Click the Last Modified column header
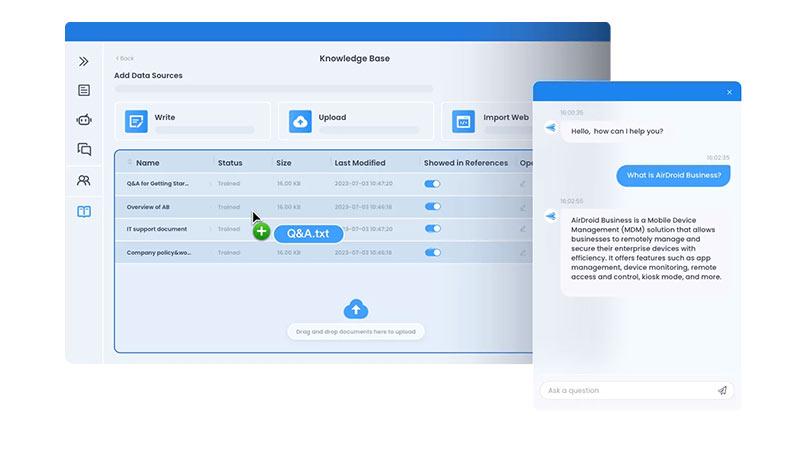The width and height of the screenshot is (800, 450). (x=360, y=163)
